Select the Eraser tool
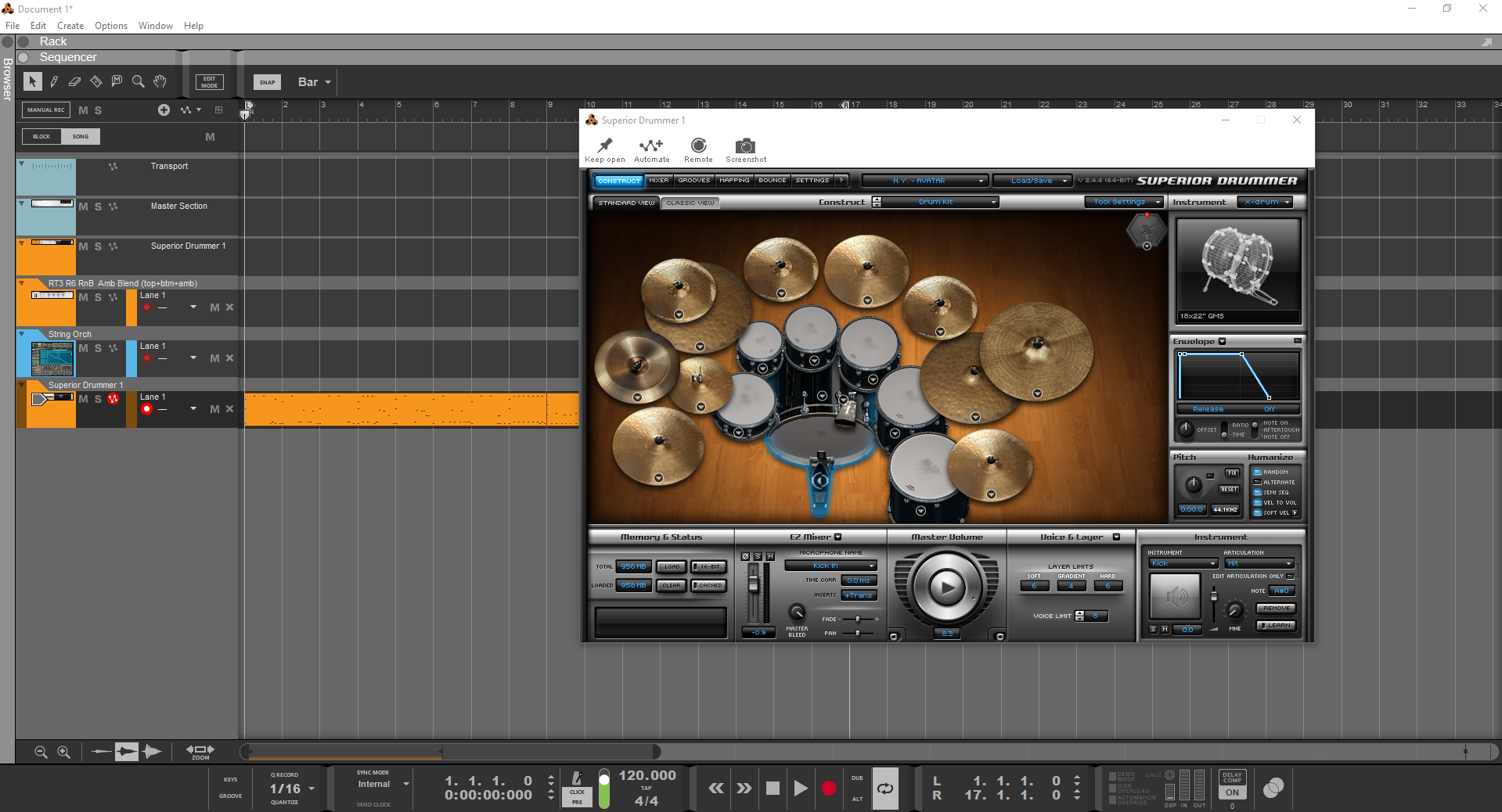The height and width of the screenshot is (812, 1502). pos(74,81)
